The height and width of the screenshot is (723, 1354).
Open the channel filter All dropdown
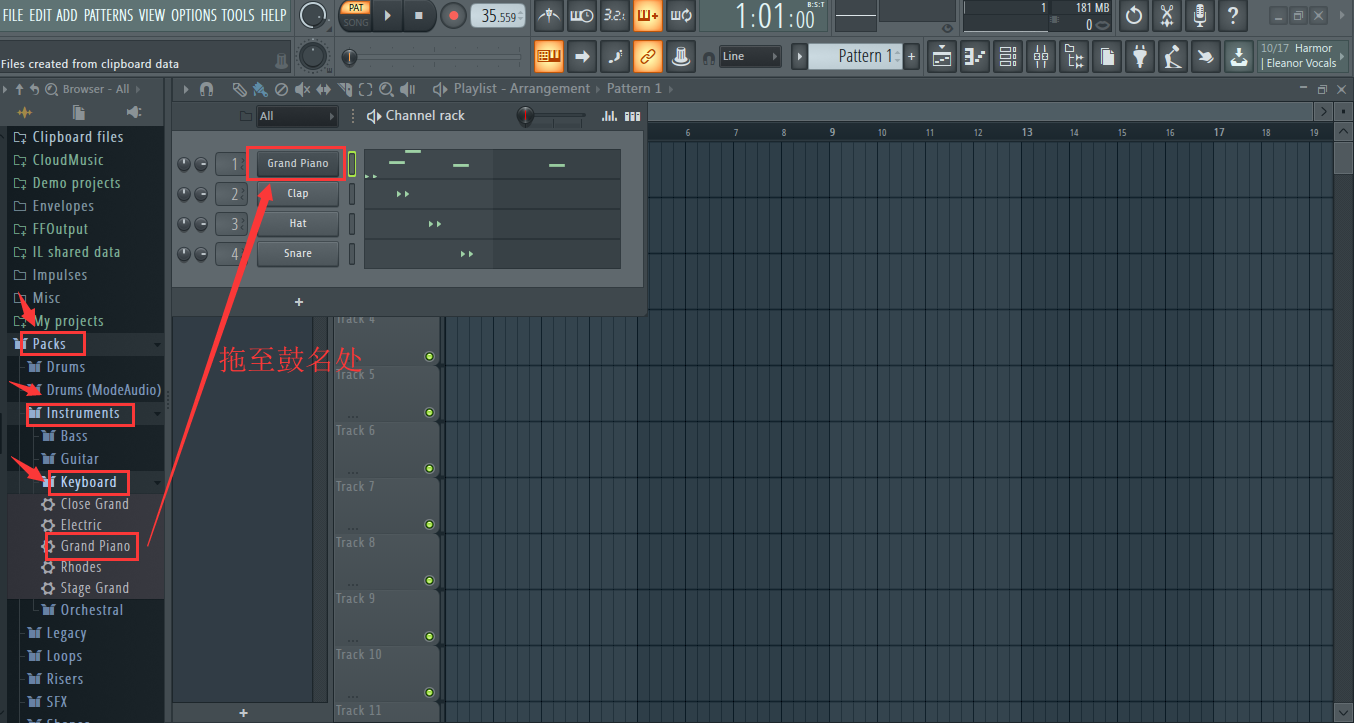(x=297, y=116)
